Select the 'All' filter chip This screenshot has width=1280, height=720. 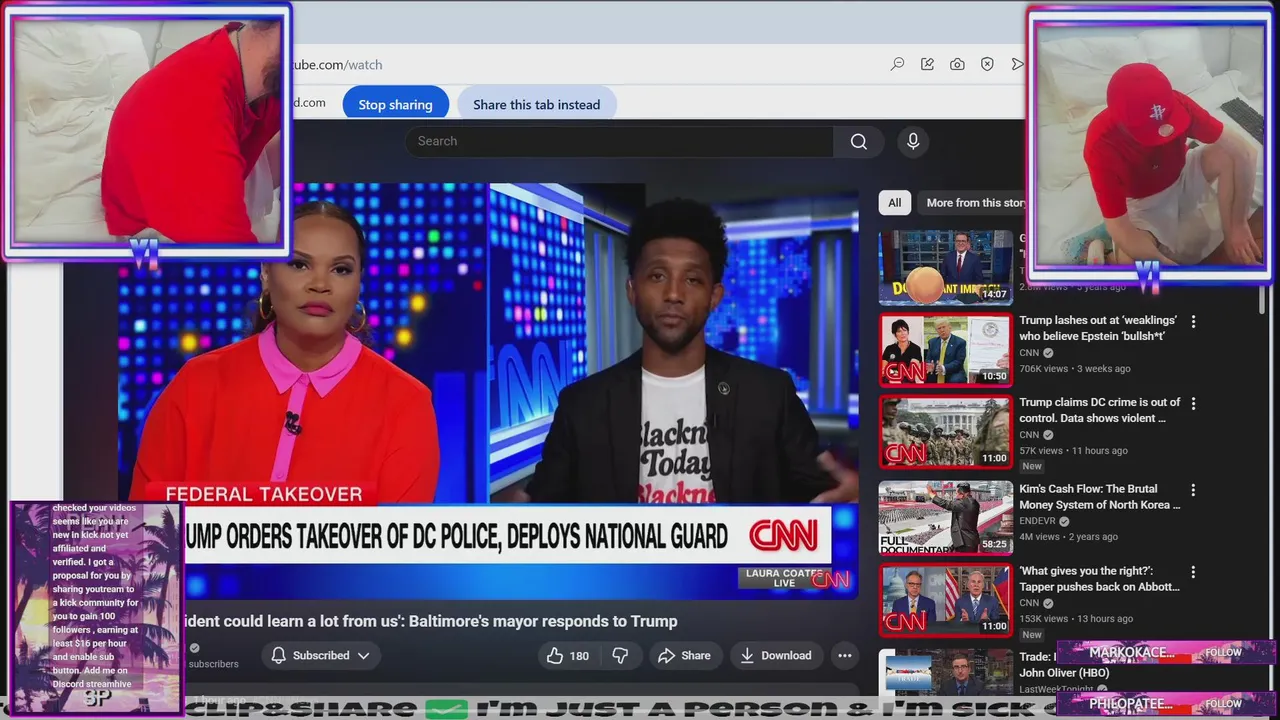pyautogui.click(x=894, y=203)
